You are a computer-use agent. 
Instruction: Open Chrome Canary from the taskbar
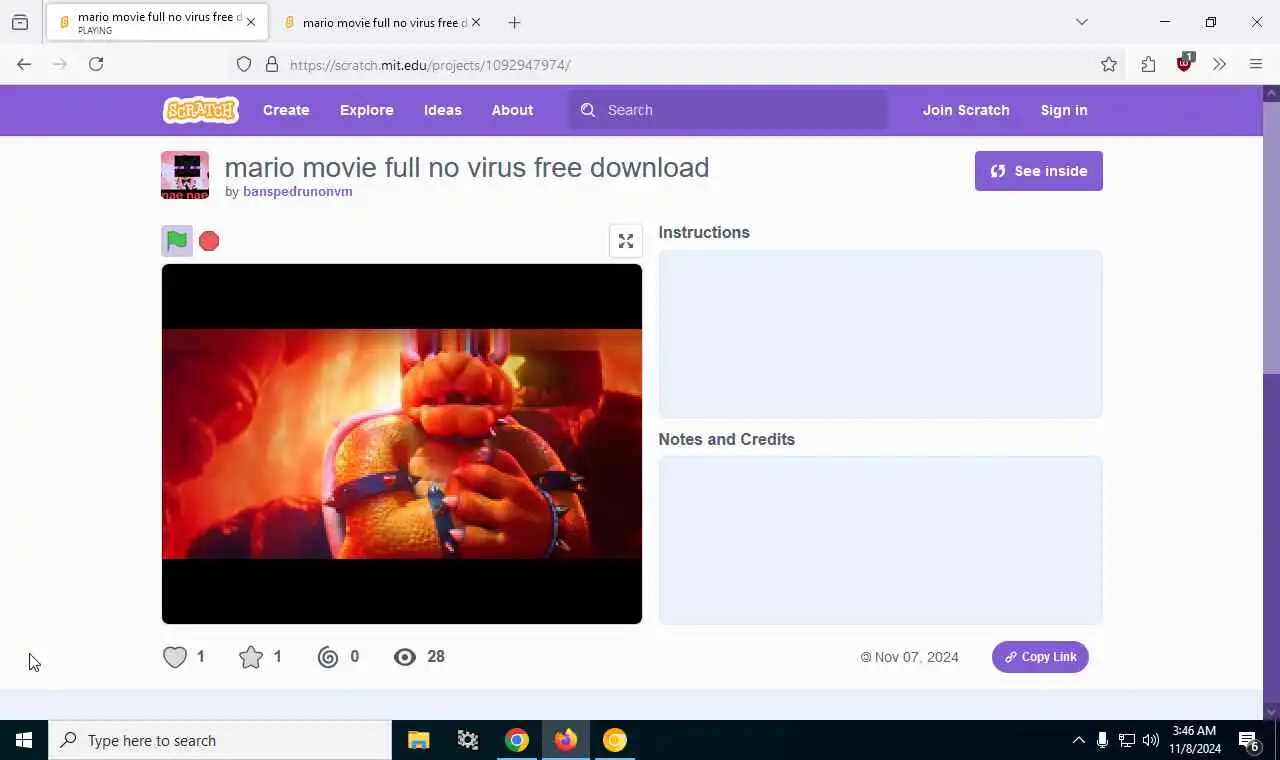point(615,740)
